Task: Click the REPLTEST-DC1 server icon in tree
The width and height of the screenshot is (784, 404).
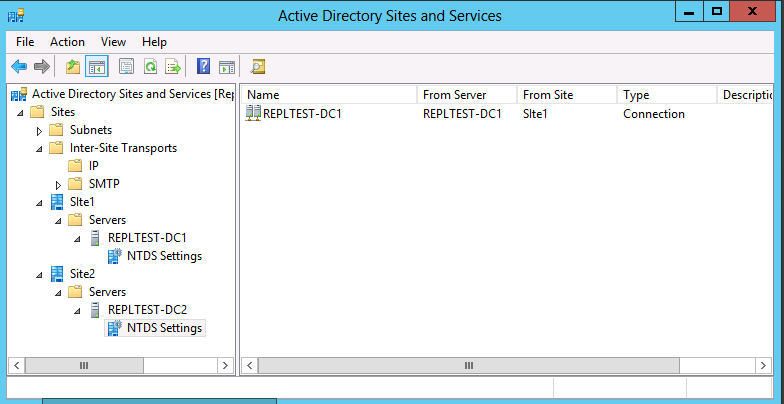Action: [x=95, y=238]
